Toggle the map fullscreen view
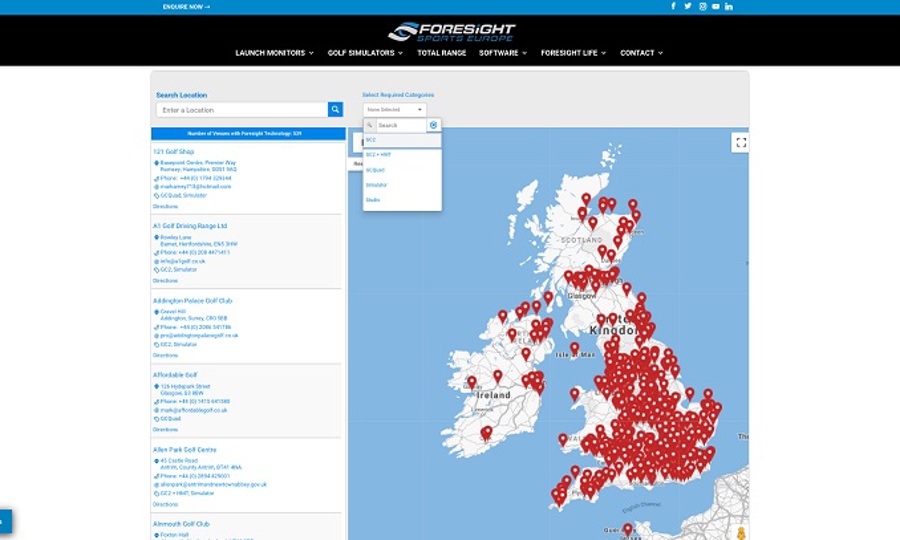900x540 pixels. click(x=741, y=142)
